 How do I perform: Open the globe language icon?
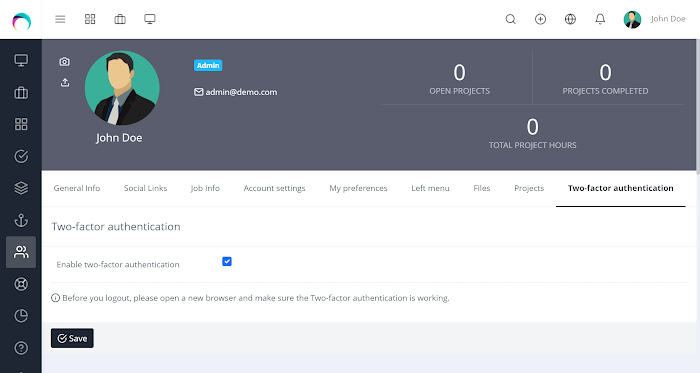coord(571,19)
